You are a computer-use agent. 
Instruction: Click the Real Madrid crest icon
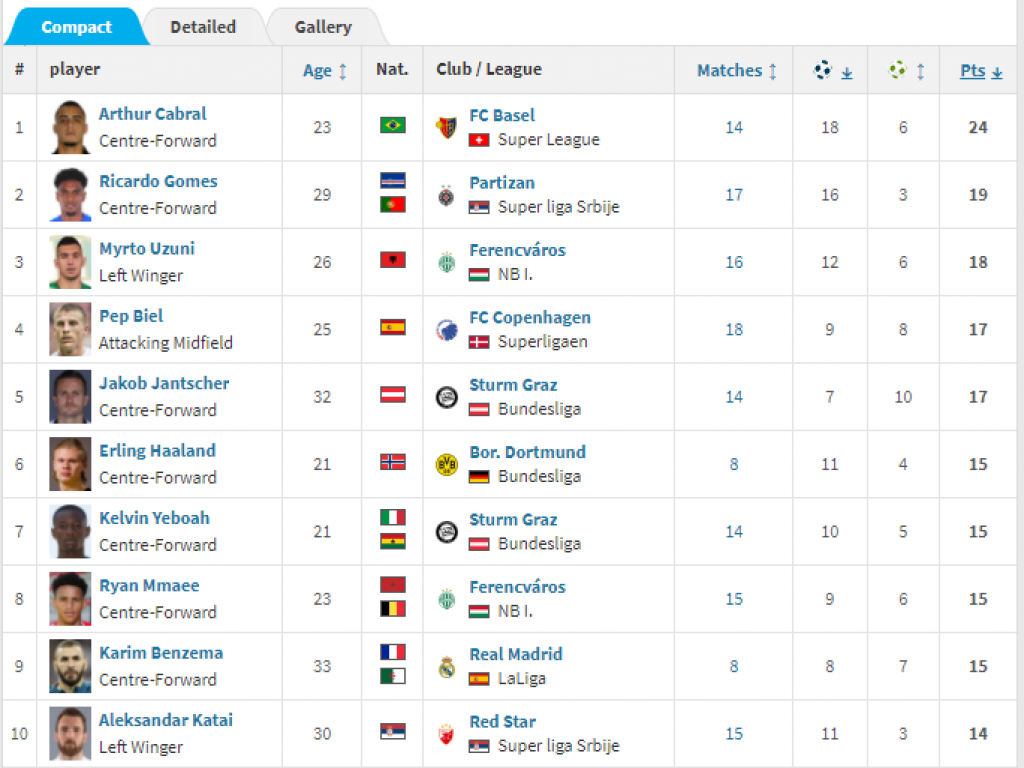[x=447, y=667]
